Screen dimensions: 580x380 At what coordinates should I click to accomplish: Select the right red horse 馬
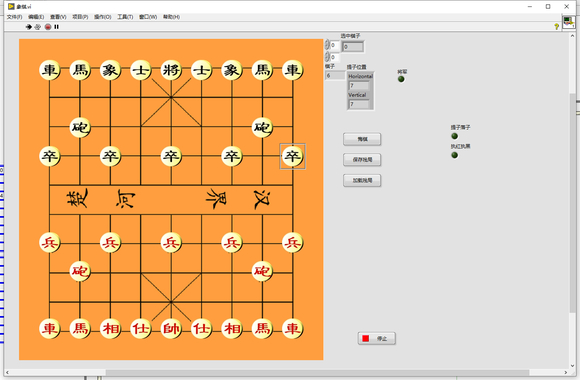[262, 329]
